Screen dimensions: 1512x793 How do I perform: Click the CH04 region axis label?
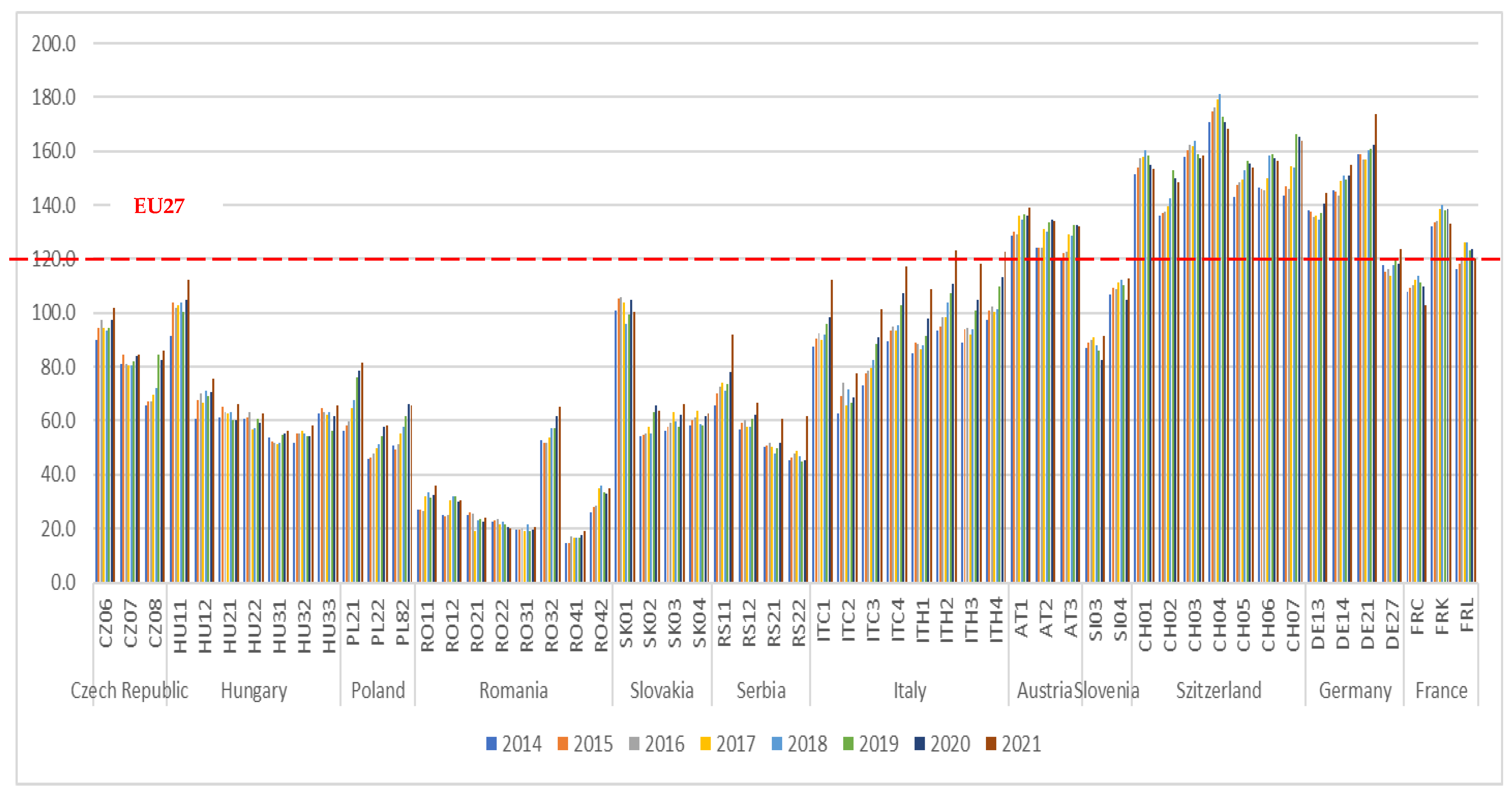tap(1220, 625)
